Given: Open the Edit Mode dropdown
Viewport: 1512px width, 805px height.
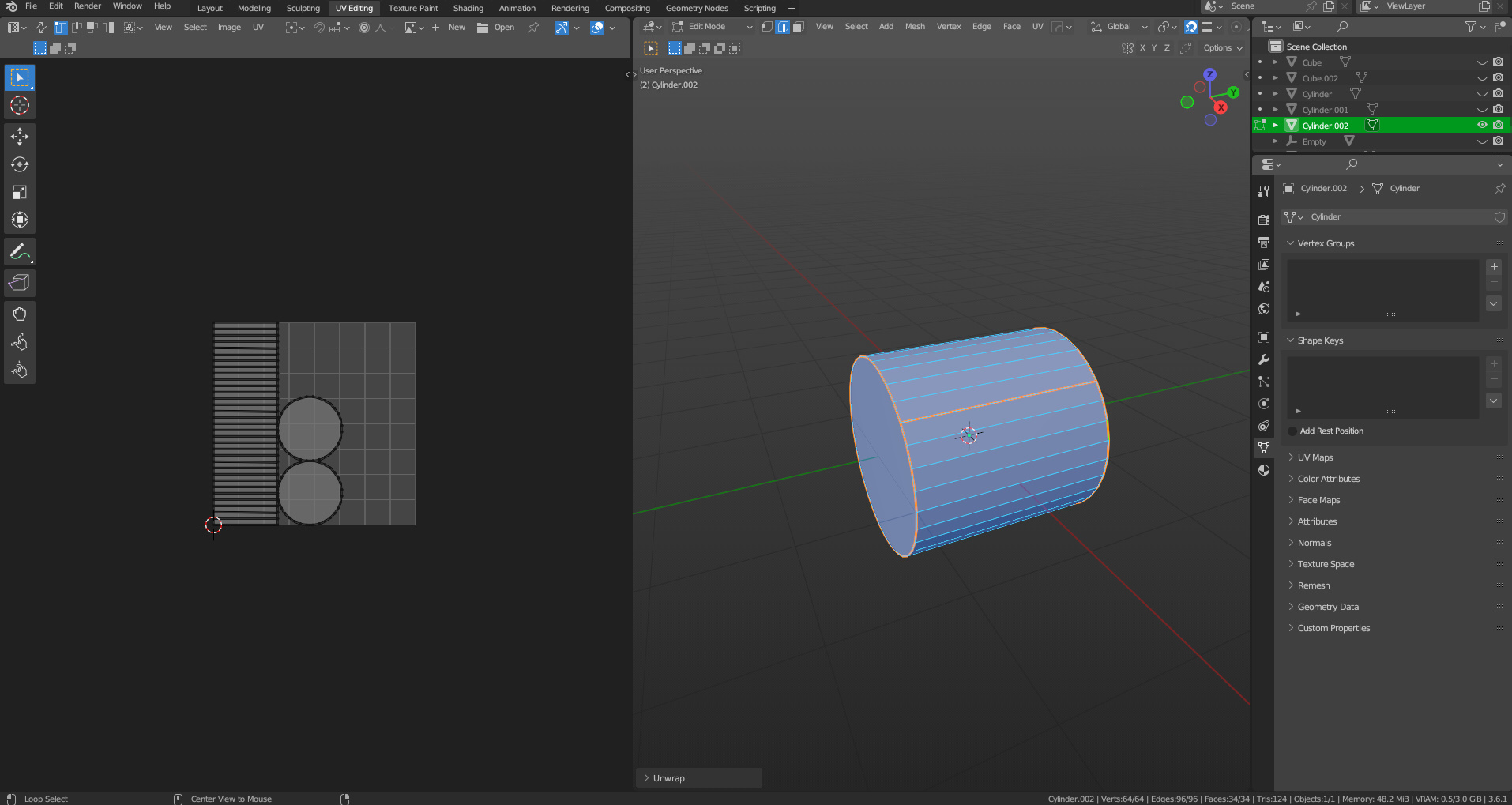Looking at the screenshot, I should (713, 27).
